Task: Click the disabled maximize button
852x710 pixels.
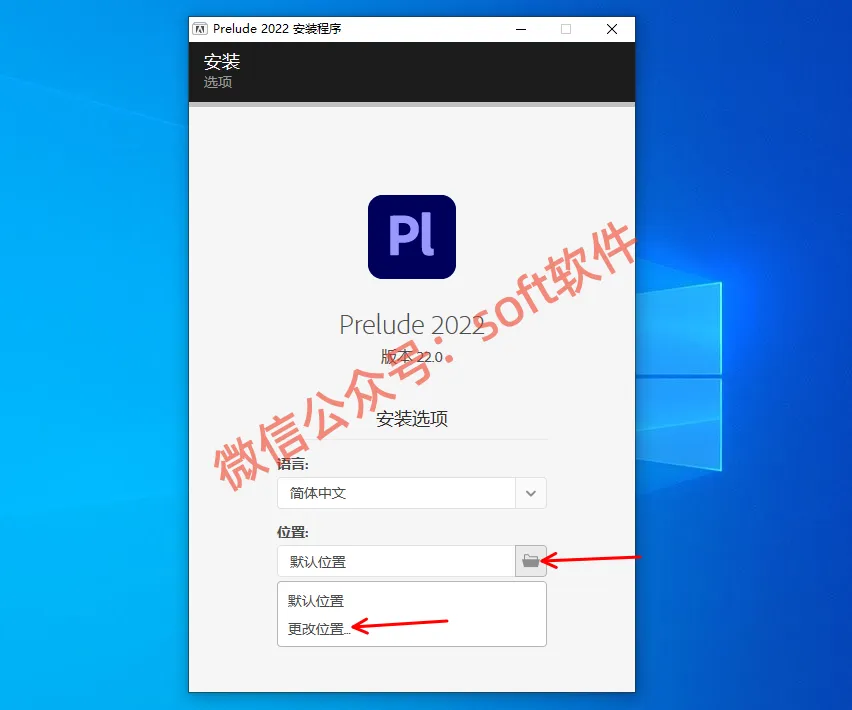Action: point(566,29)
